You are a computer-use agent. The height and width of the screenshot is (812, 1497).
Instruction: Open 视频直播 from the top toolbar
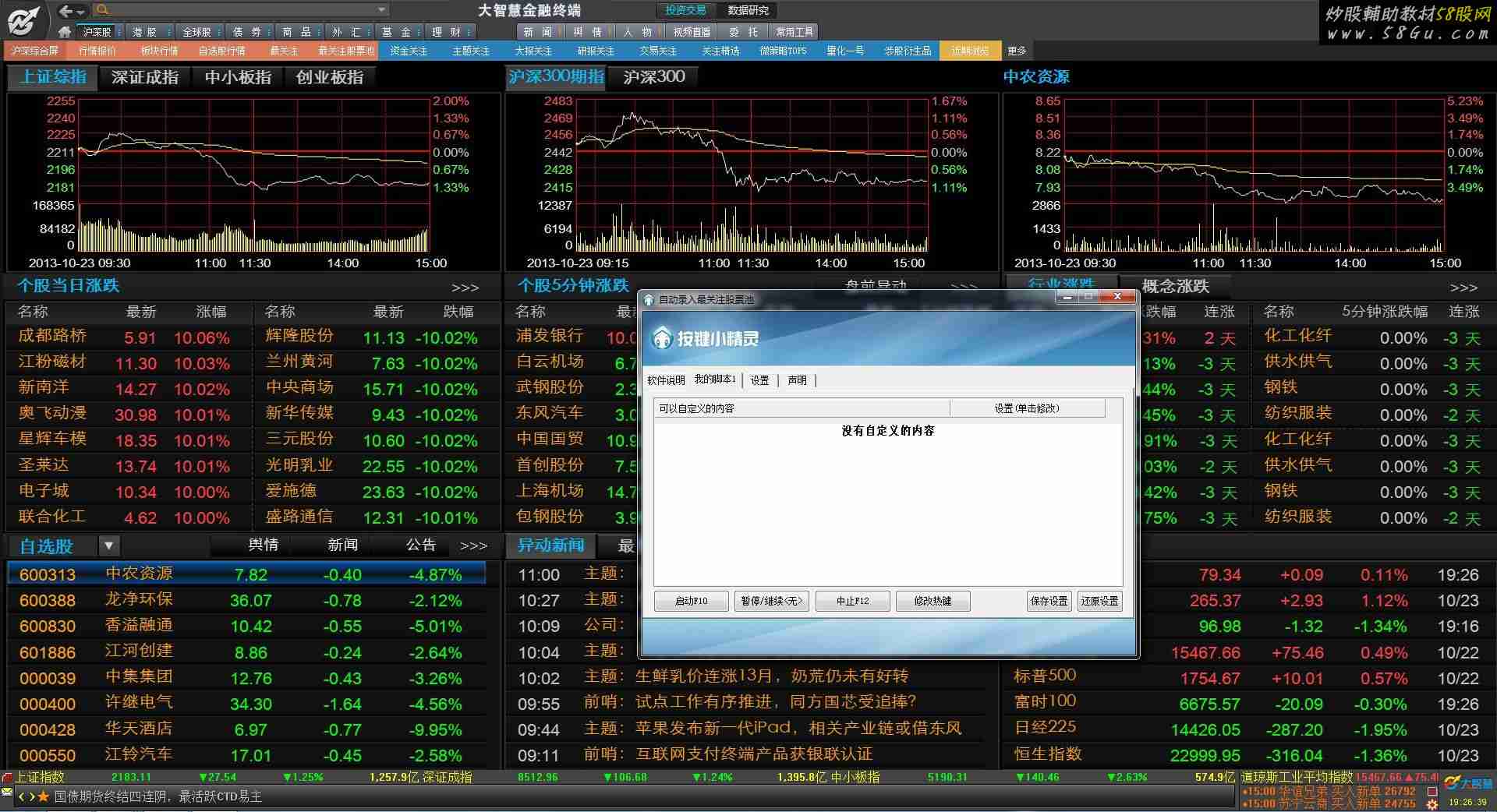692,32
